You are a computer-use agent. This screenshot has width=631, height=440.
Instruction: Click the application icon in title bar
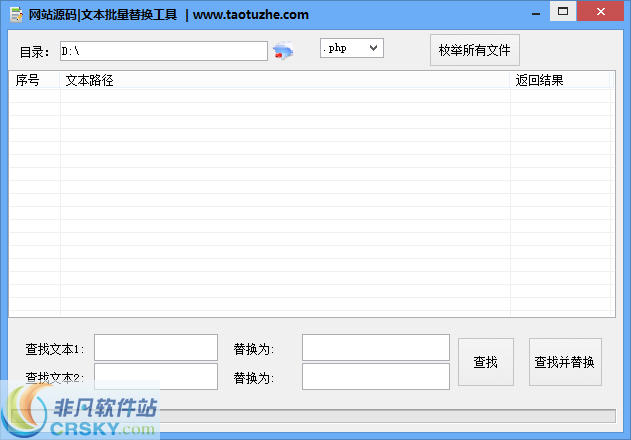[x=16, y=14]
